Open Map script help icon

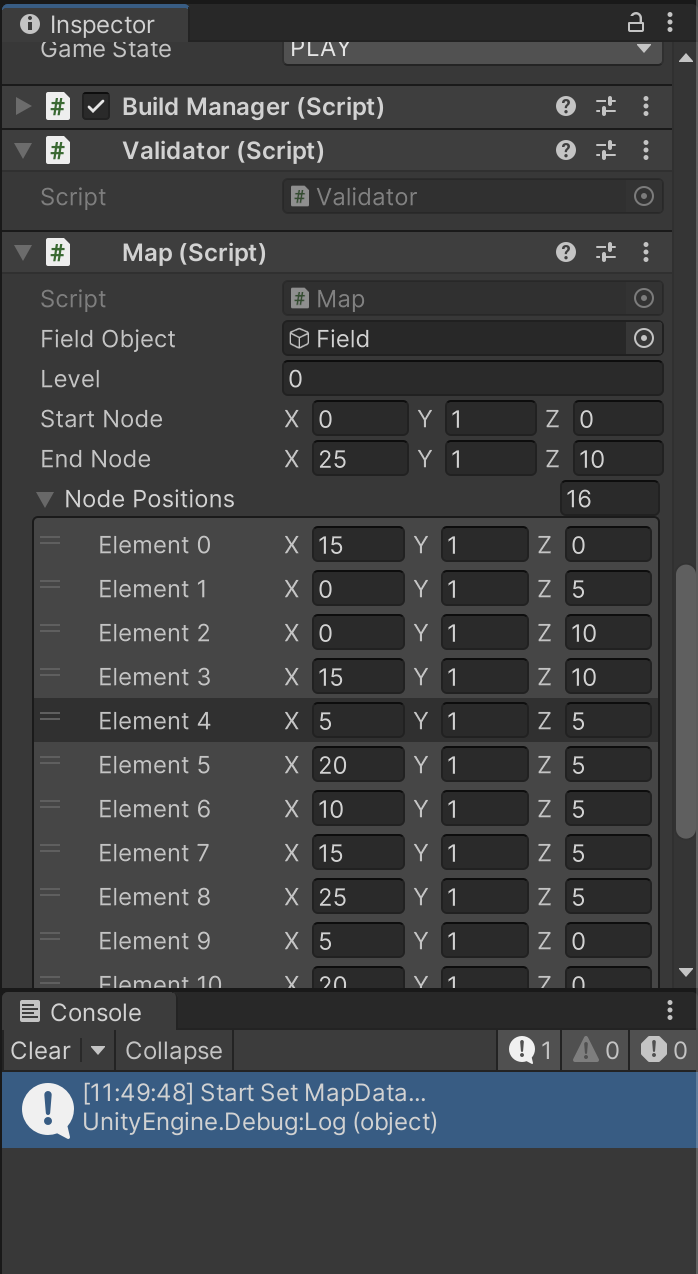click(566, 252)
